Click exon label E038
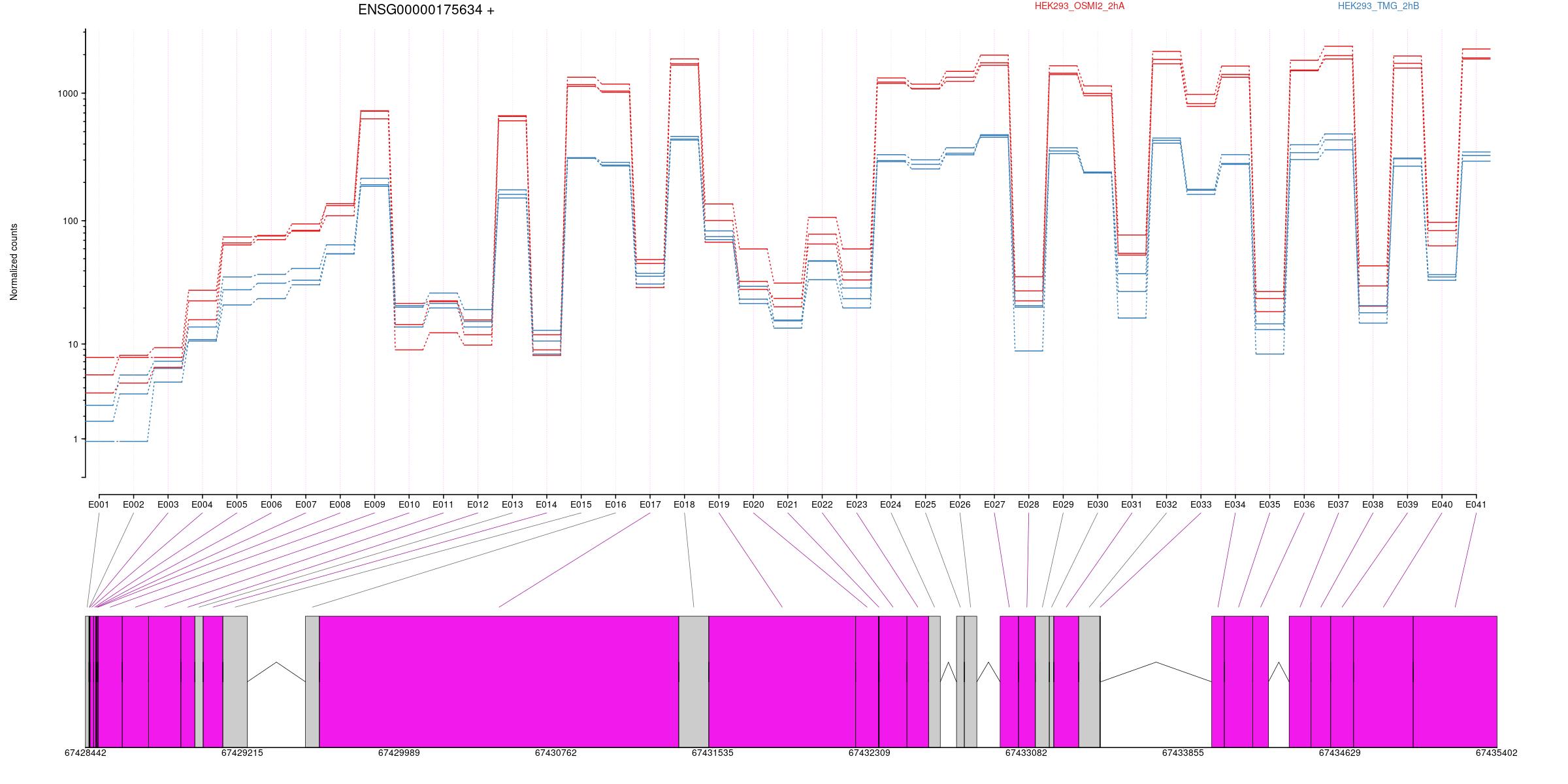The height and width of the screenshot is (784, 1568). coord(1373,504)
